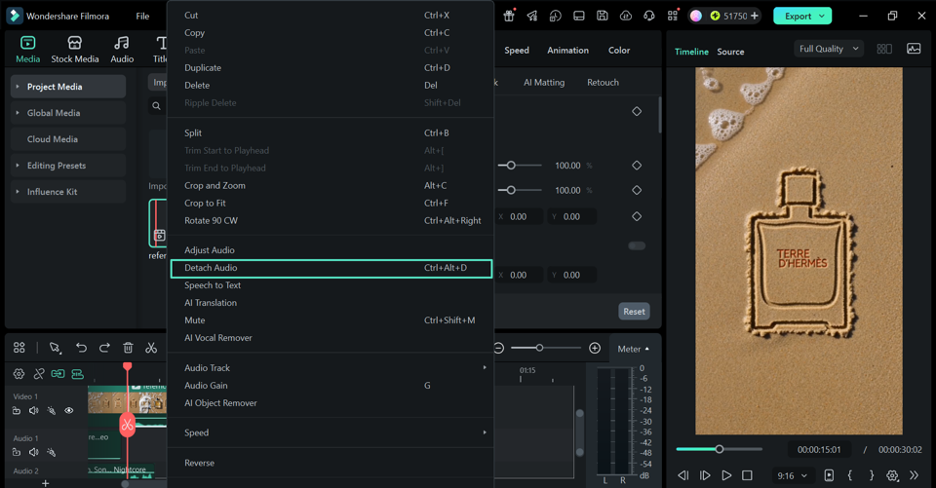Screen dimensions: 936x488
Task: Redo the action in timeline toolbar
Action: (104, 348)
